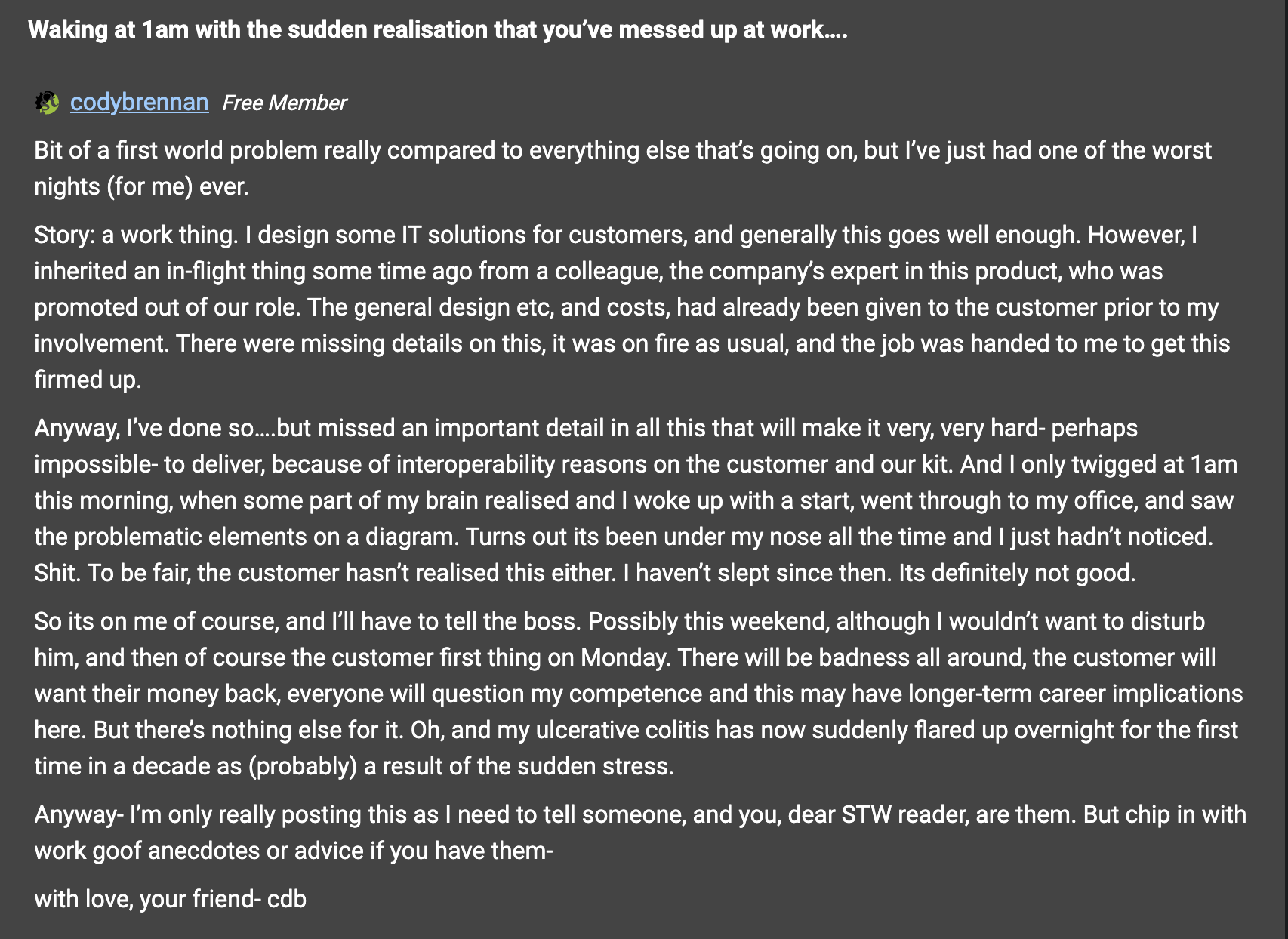1288x939 pixels.
Task: Click the paragraph starting "Anyway, I've done so"
Action: [x=635, y=500]
